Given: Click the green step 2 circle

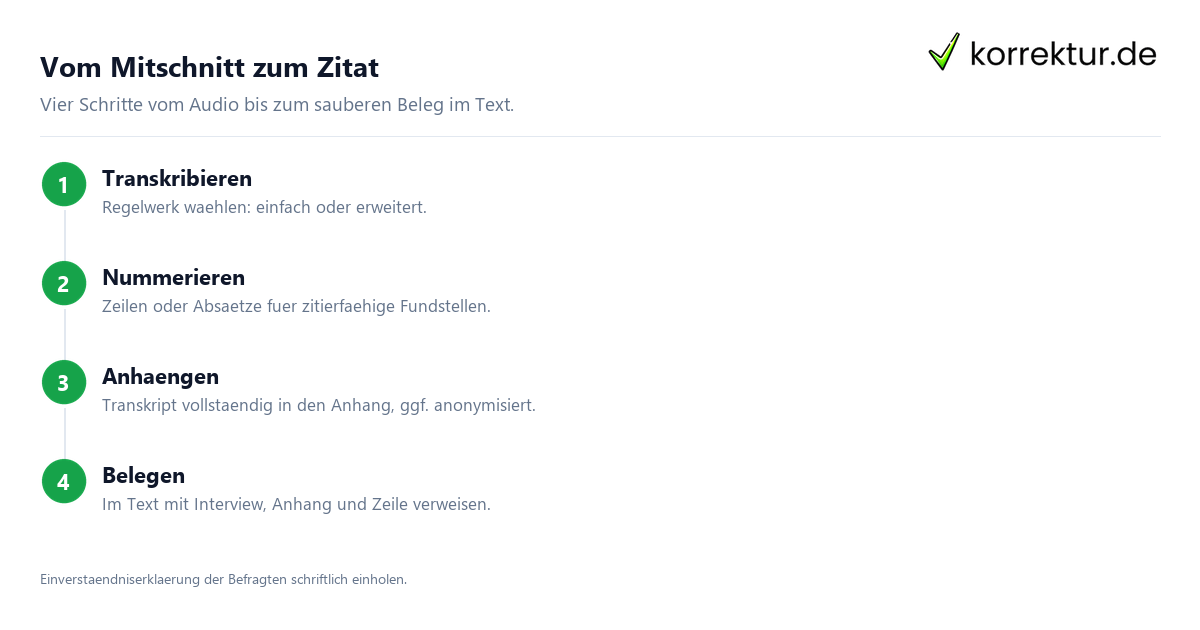Looking at the screenshot, I should pos(64,283).
